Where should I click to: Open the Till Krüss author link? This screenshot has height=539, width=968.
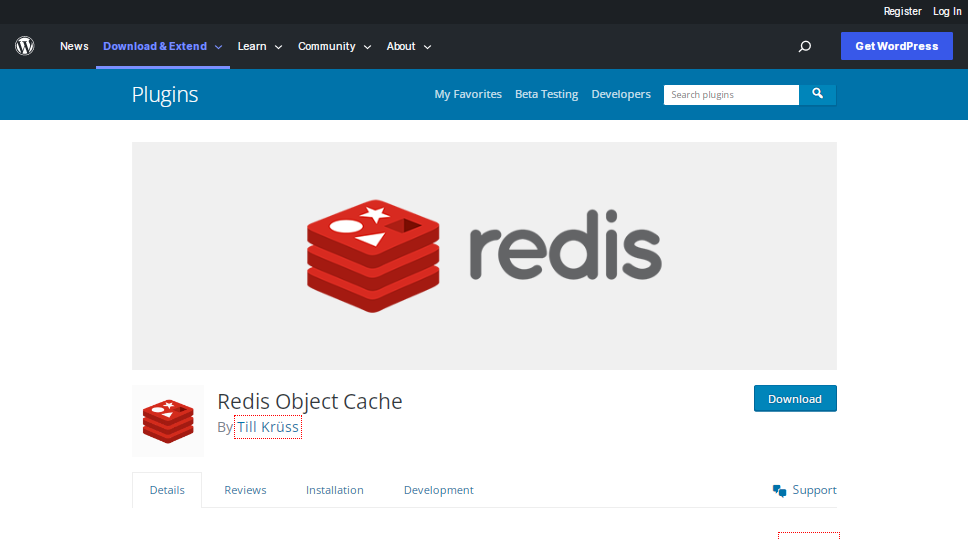point(268,427)
